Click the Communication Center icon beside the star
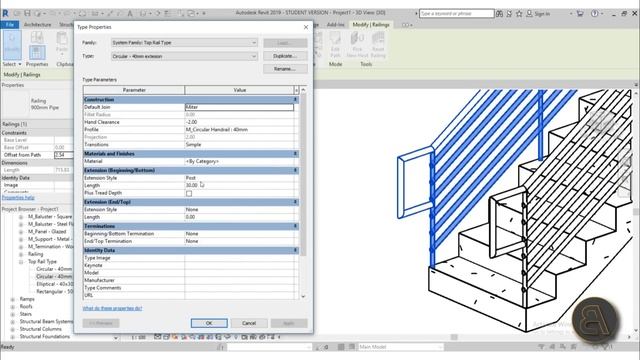The image size is (640, 360). coord(509,13)
